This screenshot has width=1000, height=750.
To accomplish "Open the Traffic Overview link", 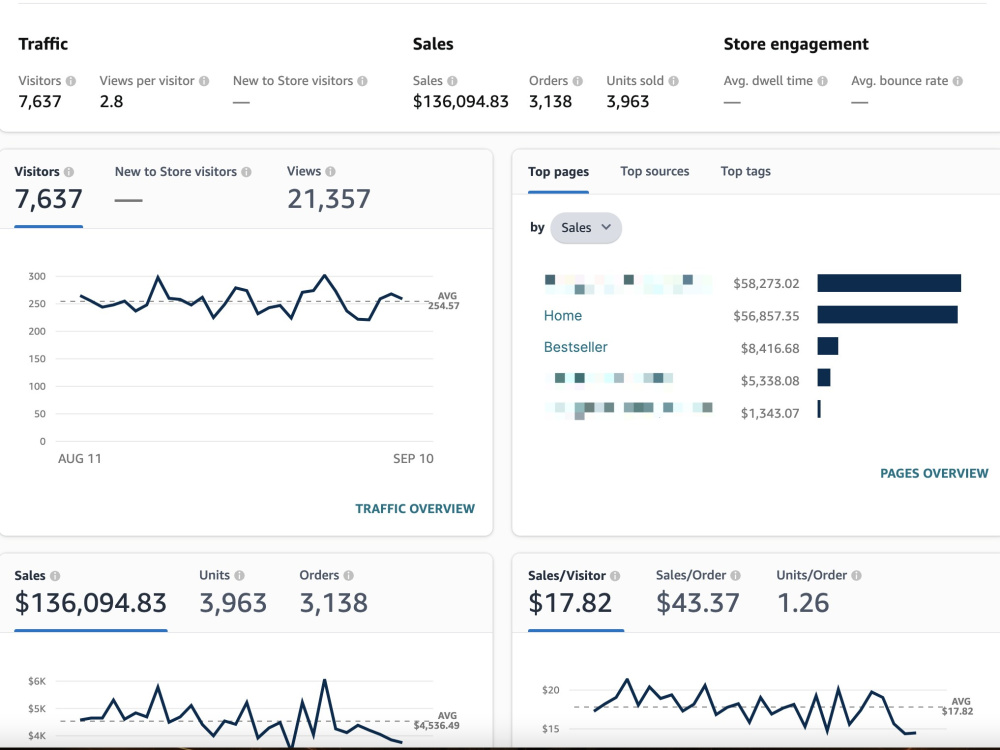I will tap(415, 509).
